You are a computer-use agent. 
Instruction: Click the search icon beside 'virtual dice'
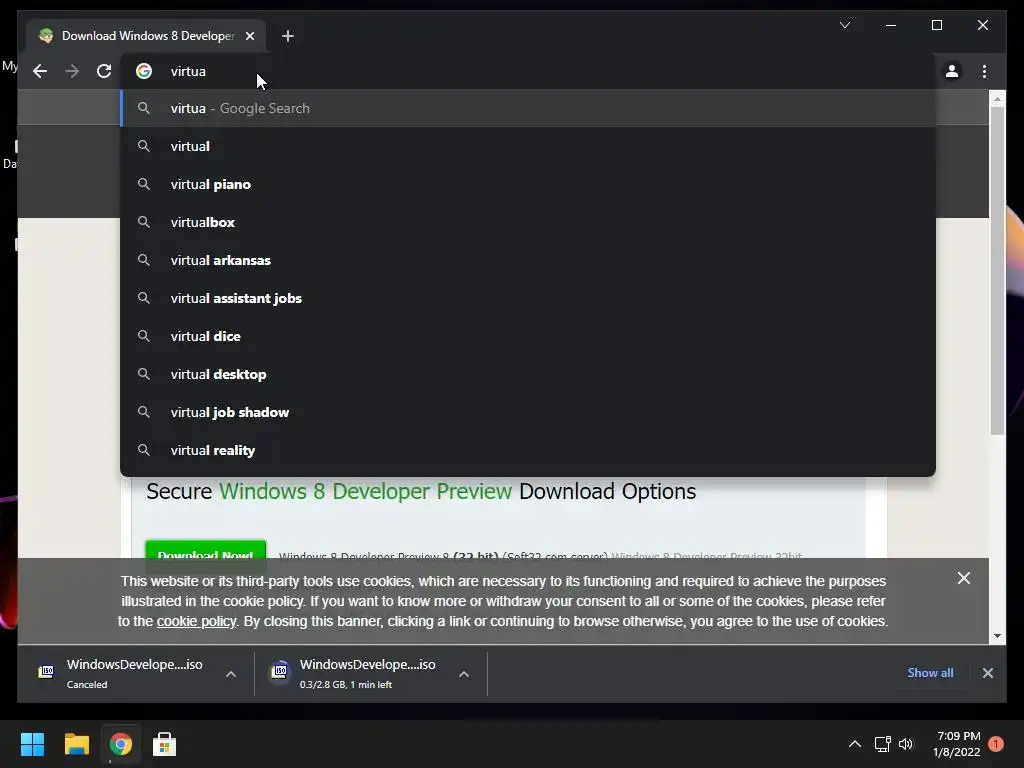click(144, 336)
